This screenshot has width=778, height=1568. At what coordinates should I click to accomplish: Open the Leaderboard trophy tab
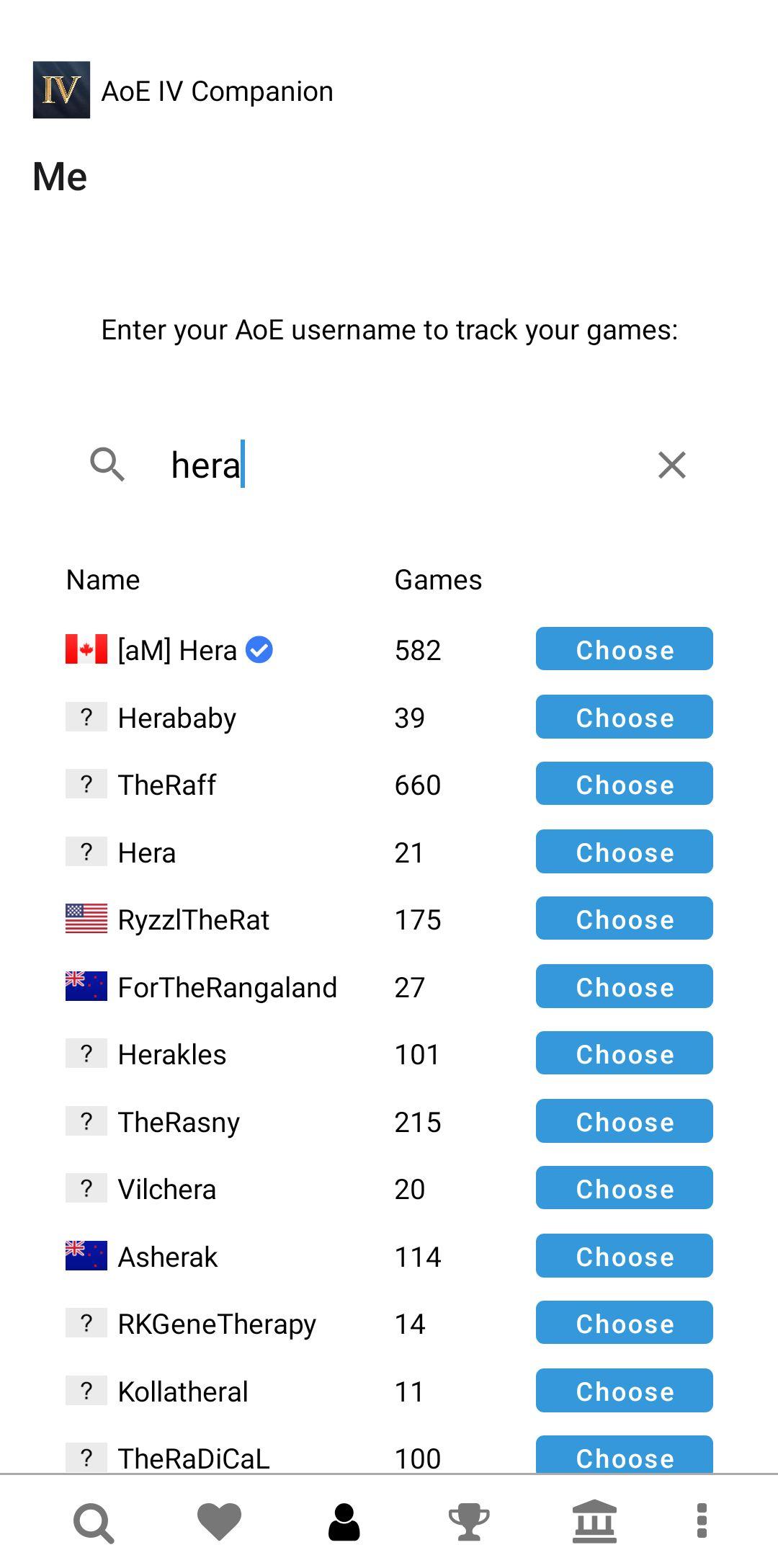[x=469, y=1523]
